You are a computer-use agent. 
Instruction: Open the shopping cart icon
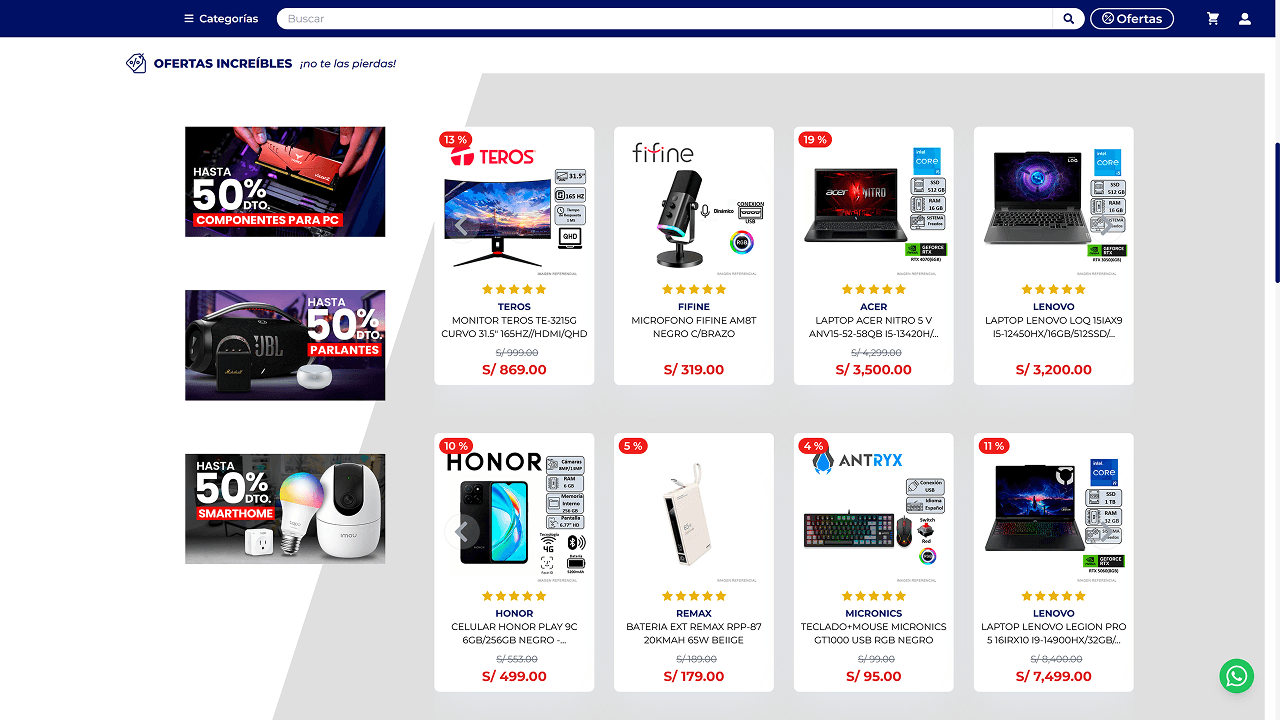coord(1213,19)
